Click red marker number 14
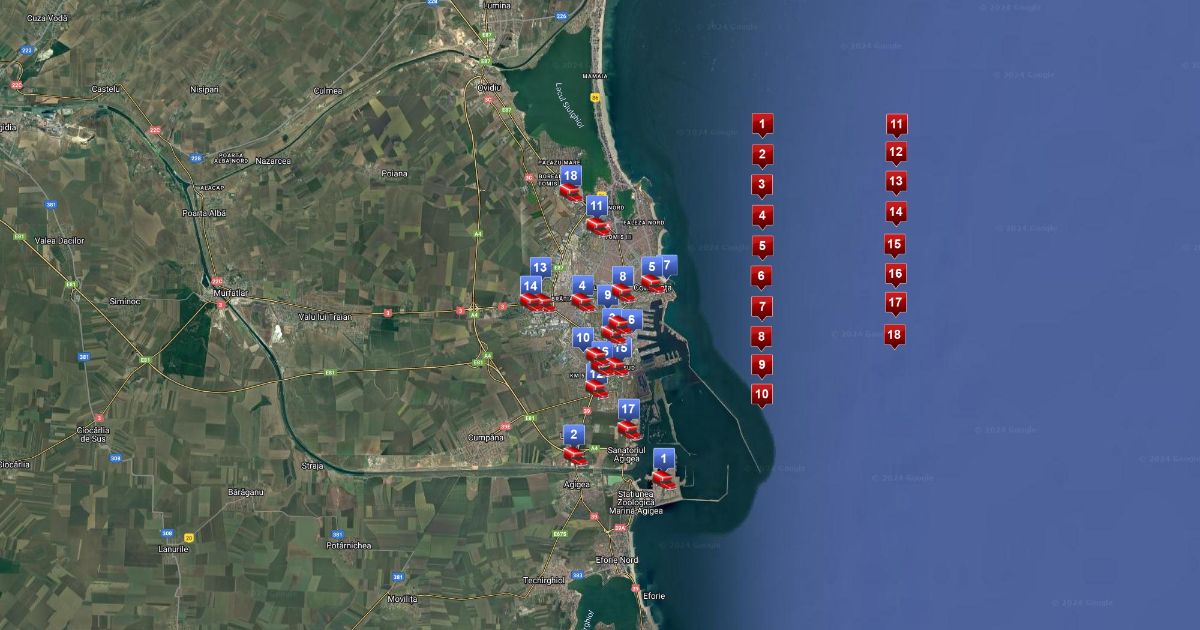Viewport: 1200px width, 630px height. pyautogui.click(x=896, y=212)
